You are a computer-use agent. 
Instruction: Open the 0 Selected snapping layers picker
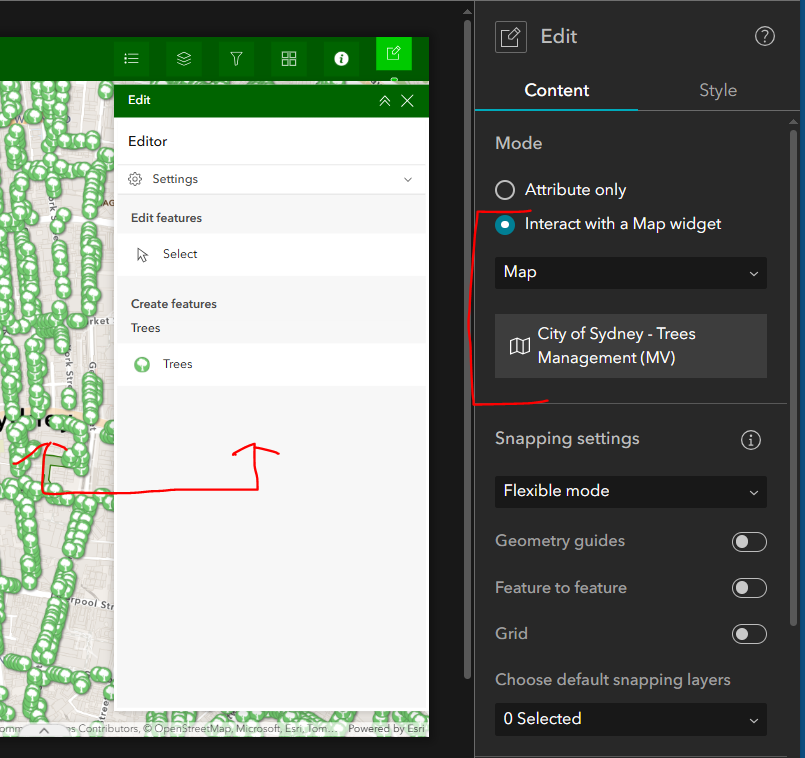point(630,719)
